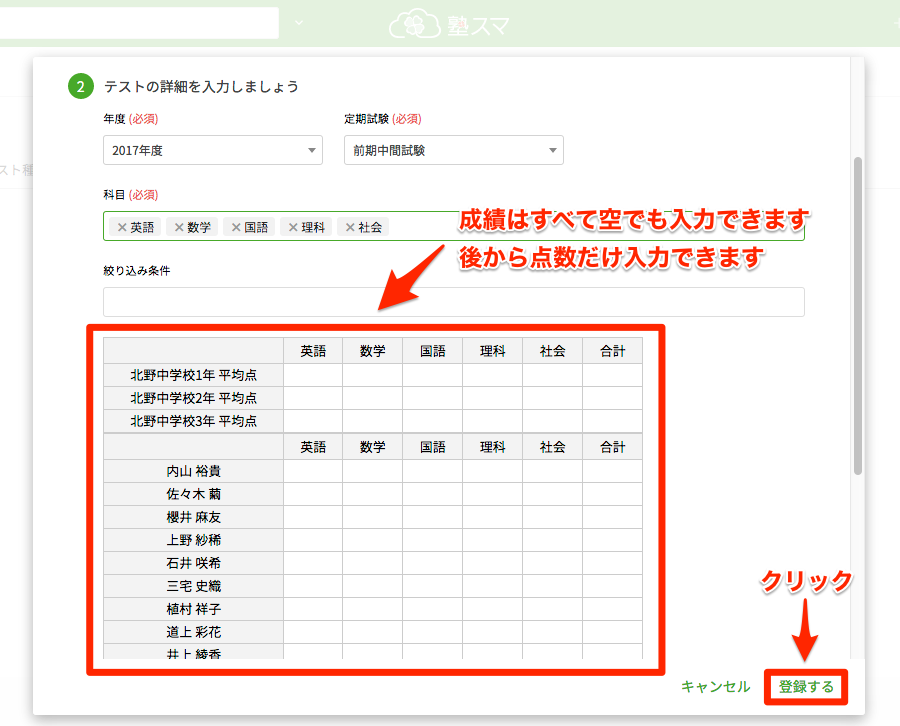Remove the 英語 subject tag

click(x=122, y=228)
